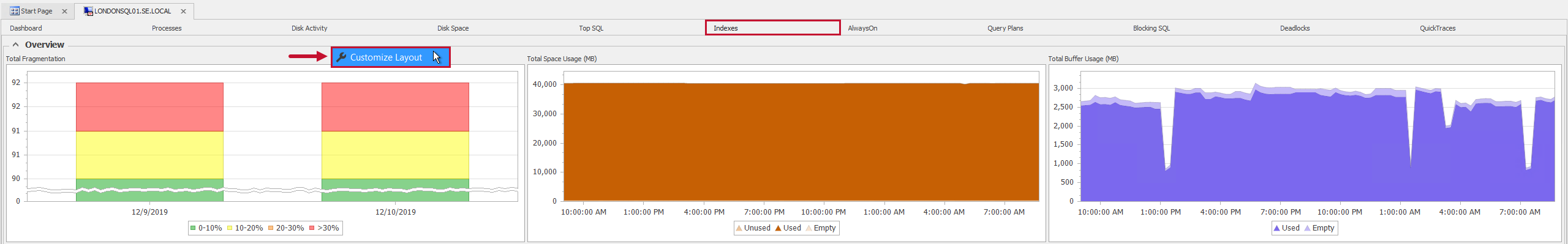
Task: Open the Disk Space tab
Action: pyautogui.click(x=453, y=28)
